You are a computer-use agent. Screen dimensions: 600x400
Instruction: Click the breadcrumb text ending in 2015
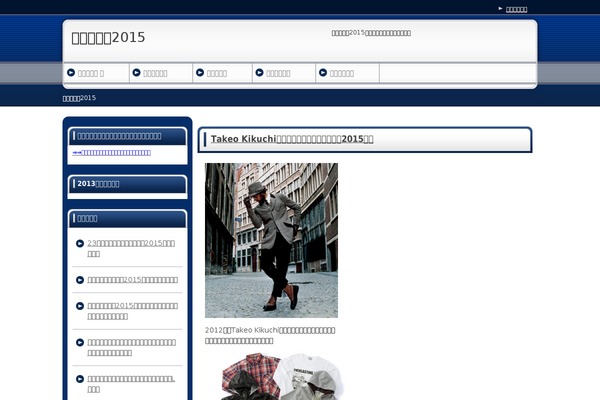tap(79, 98)
